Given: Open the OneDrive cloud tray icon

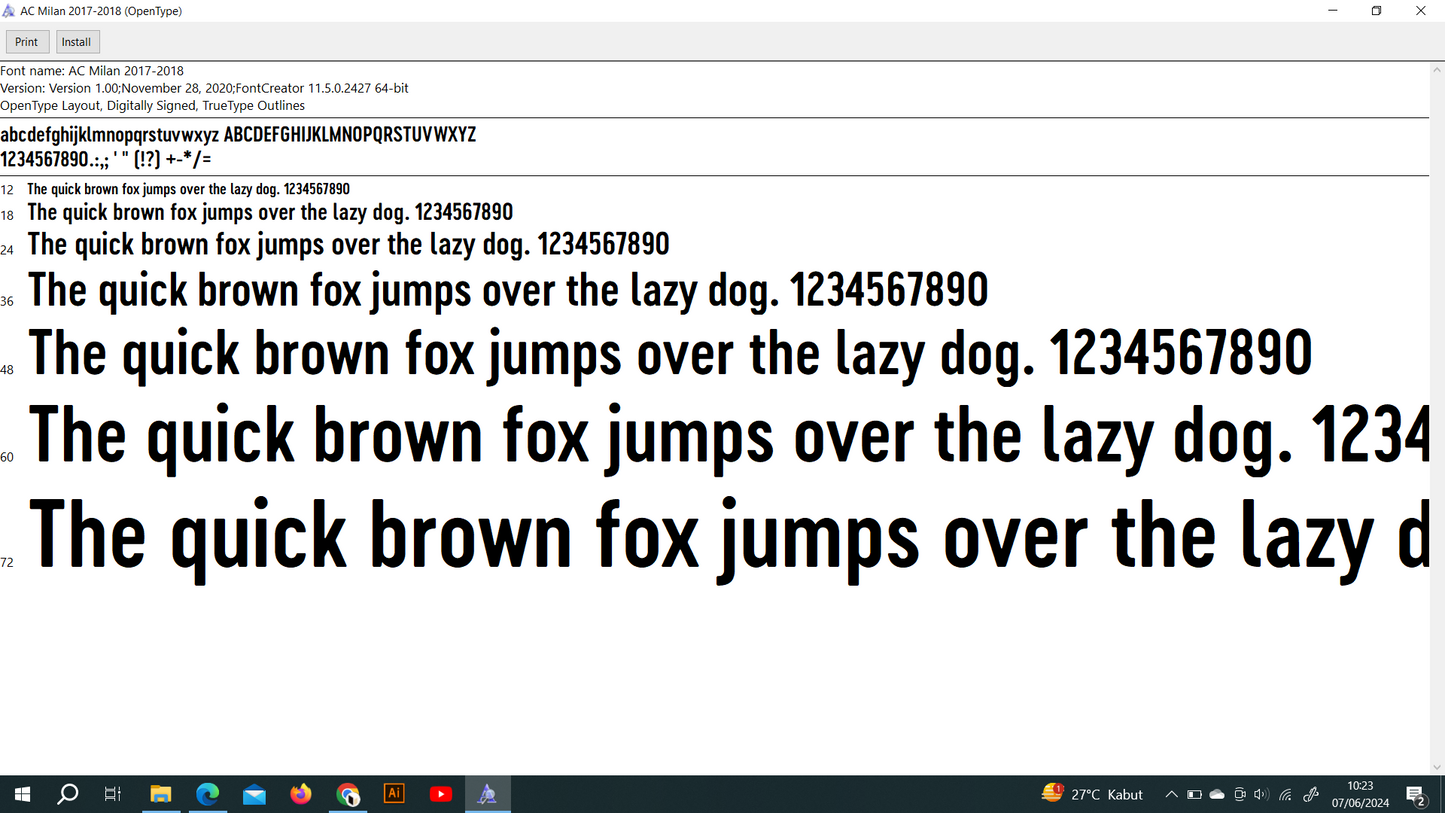Looking at the screenshot, I should (x=1217, y=794).
